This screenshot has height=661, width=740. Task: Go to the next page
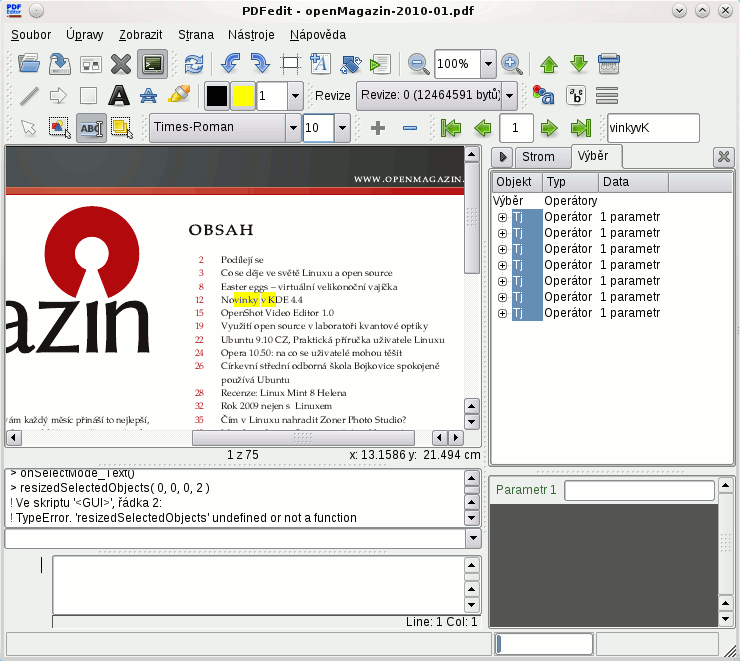(549, 128)
